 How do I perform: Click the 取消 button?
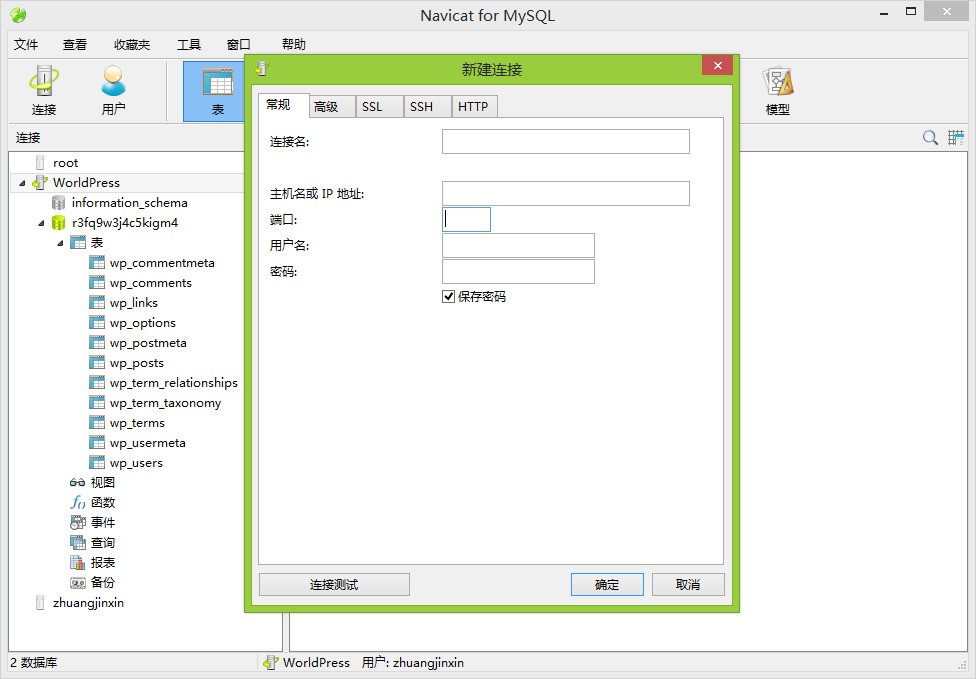[688, 584]
